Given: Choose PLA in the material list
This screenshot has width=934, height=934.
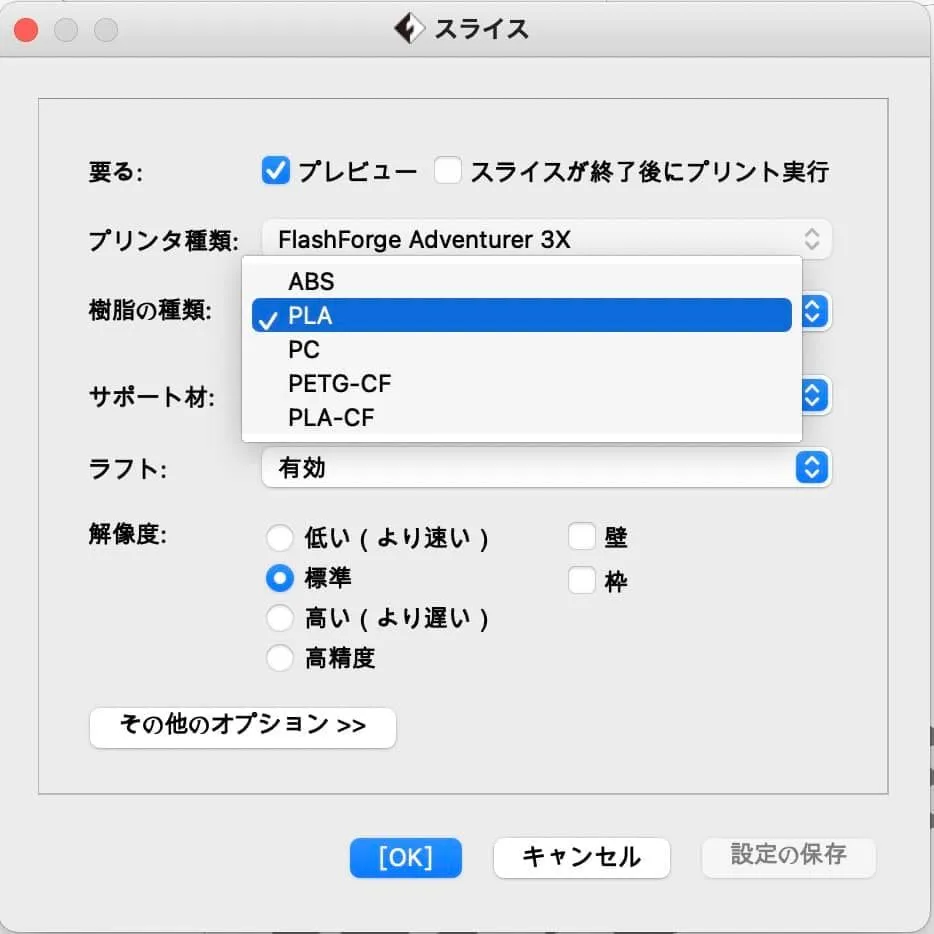Looking at the screenshot, I should [x=310, y=316].
